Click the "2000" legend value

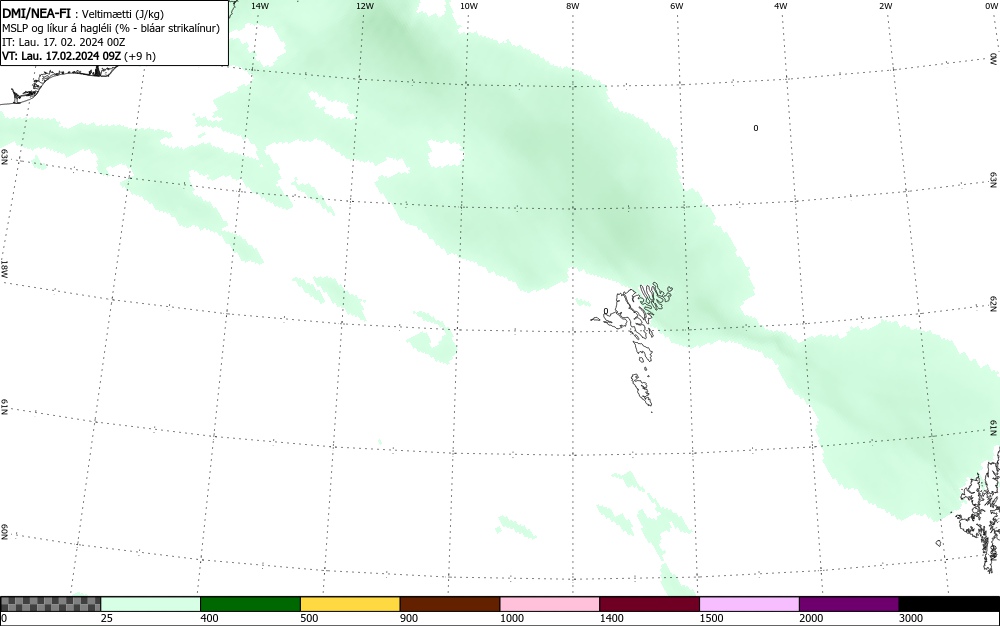tap(811, 618)
